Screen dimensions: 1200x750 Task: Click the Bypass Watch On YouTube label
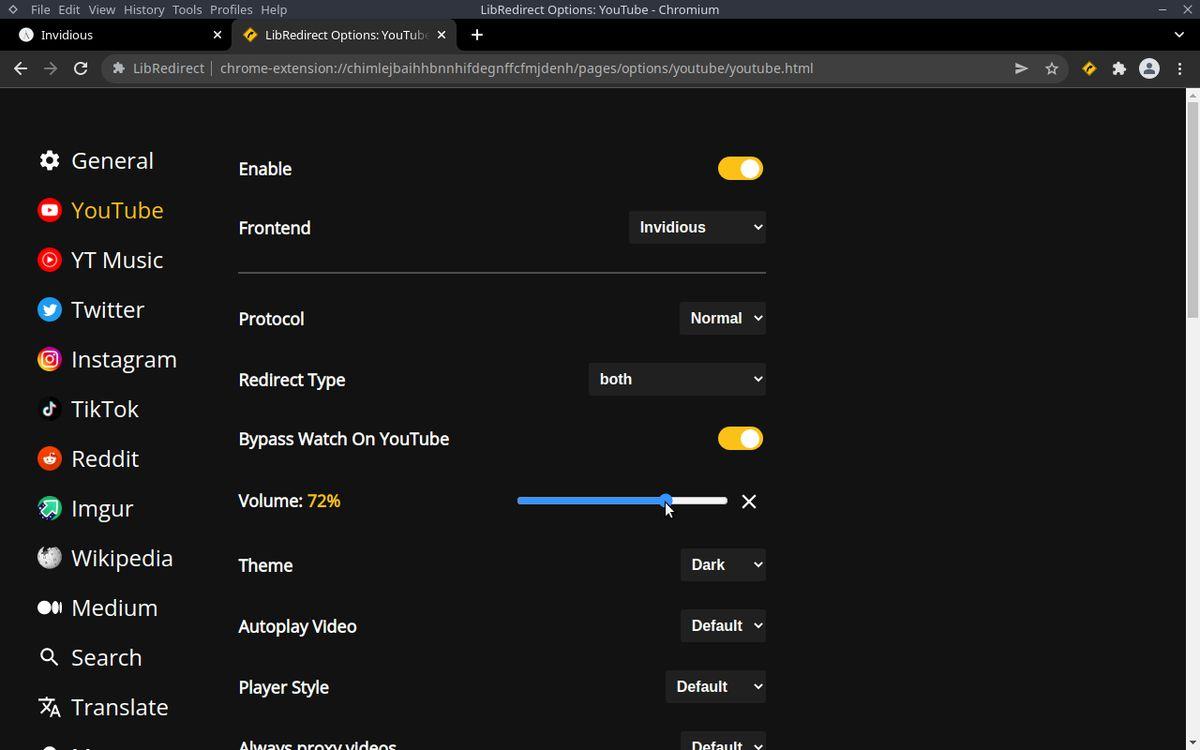pos(344,439)
